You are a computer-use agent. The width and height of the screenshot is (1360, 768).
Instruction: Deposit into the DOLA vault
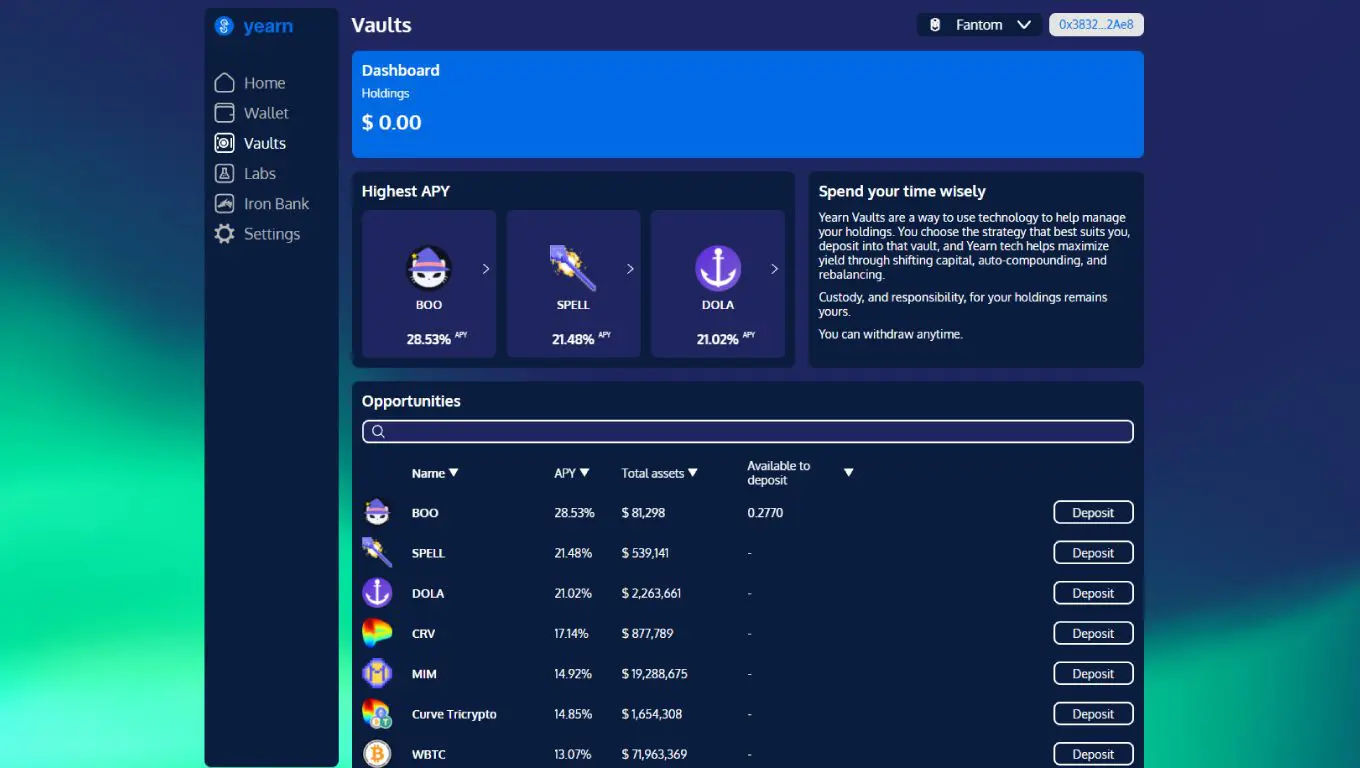click(x=1093, y=593)
